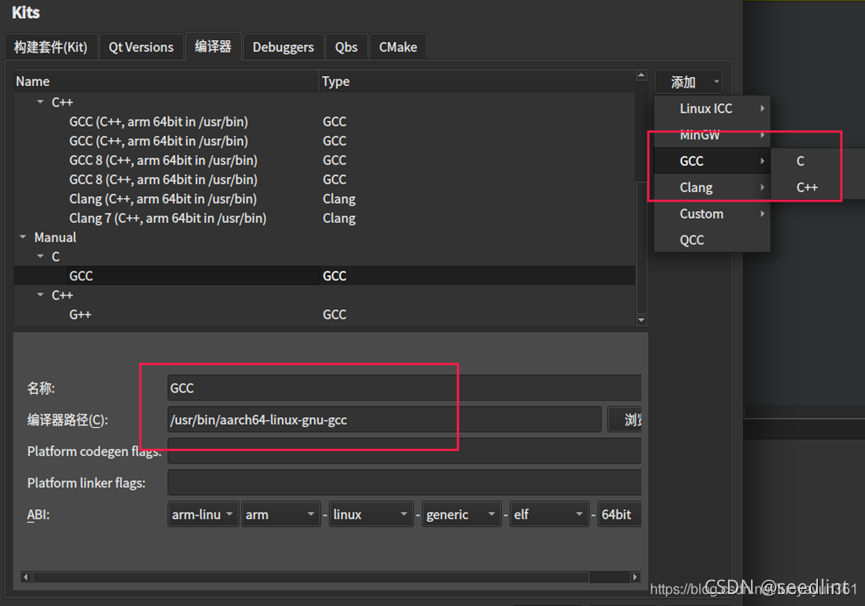Choose Linux ICC from add menu

[712, 109]
